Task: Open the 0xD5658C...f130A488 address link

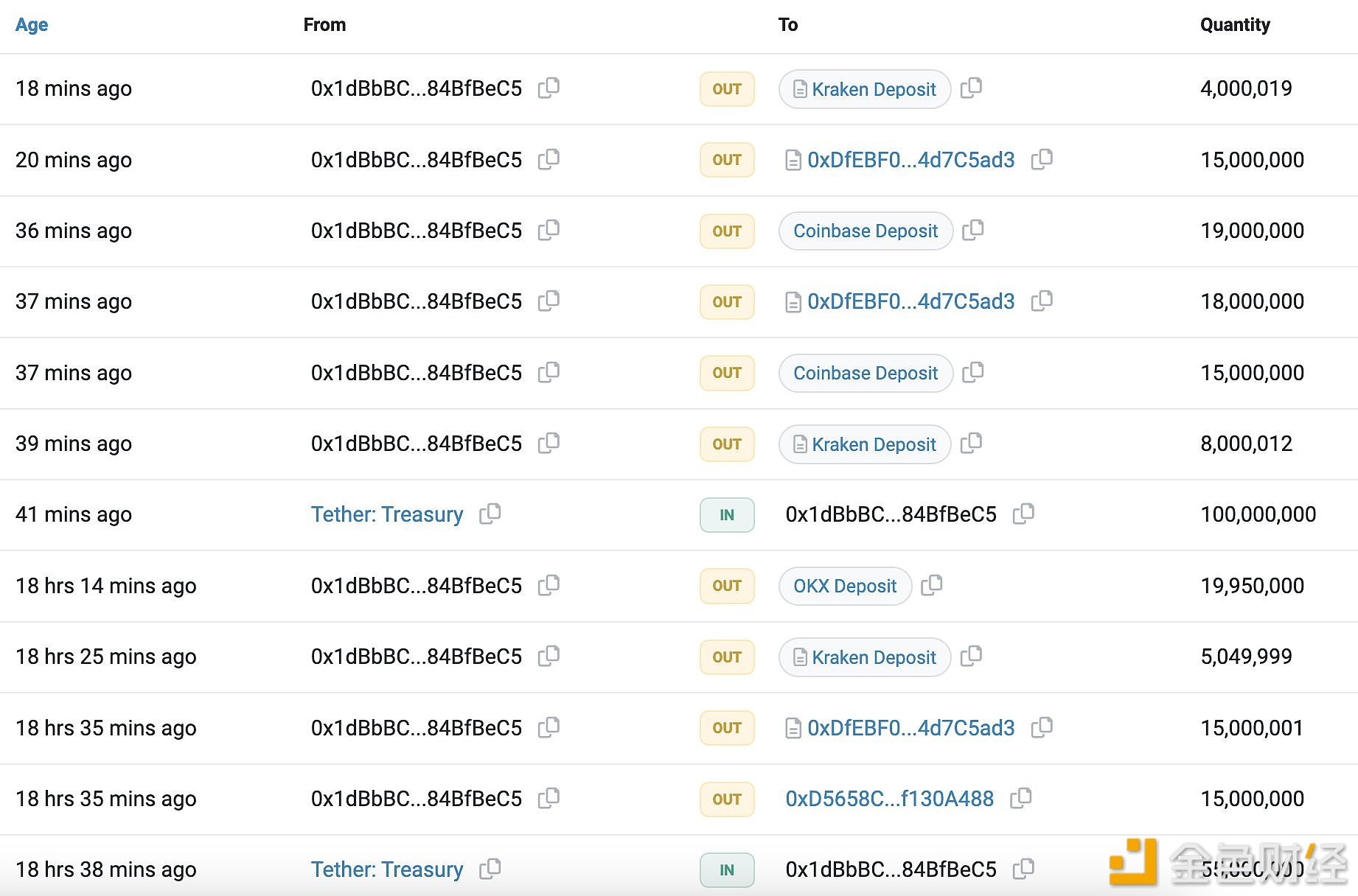Action: 889,799
